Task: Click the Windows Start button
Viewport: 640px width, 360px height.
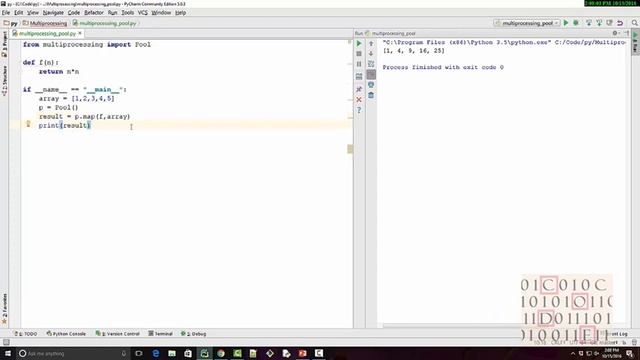Action: (8, 353)
